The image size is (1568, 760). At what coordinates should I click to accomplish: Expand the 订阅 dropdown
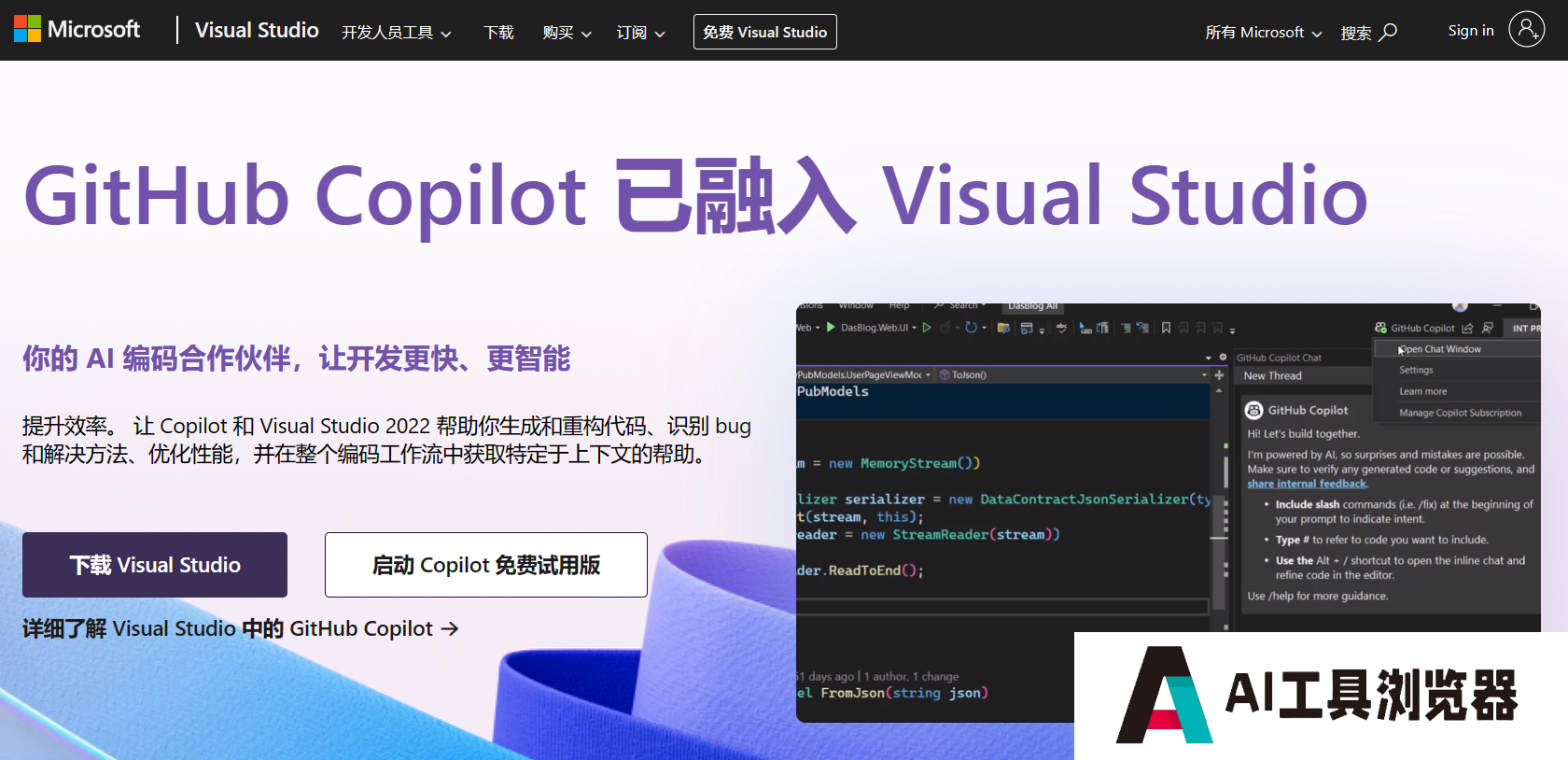coord(640,33)
